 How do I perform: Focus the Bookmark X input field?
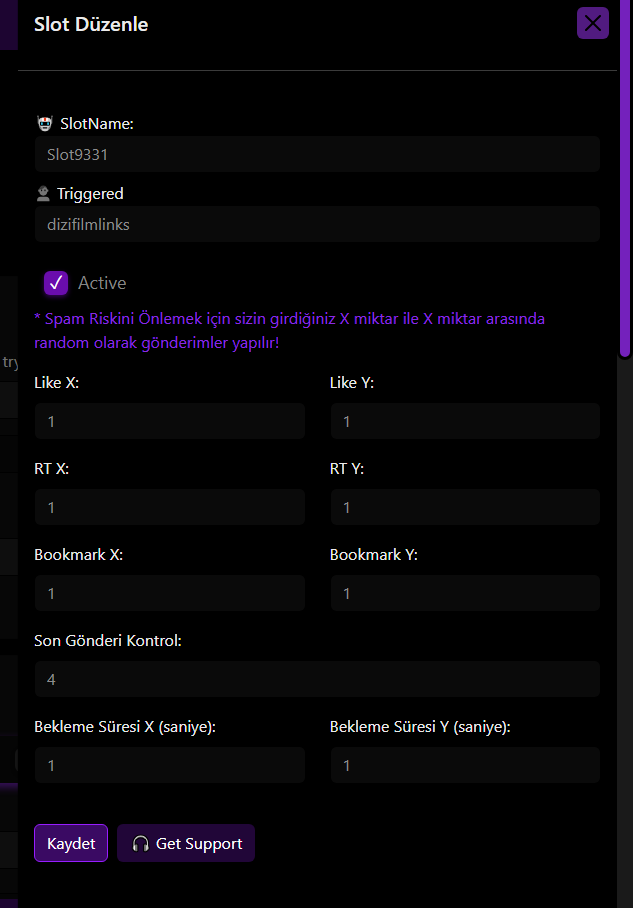(x=170, y=593)
